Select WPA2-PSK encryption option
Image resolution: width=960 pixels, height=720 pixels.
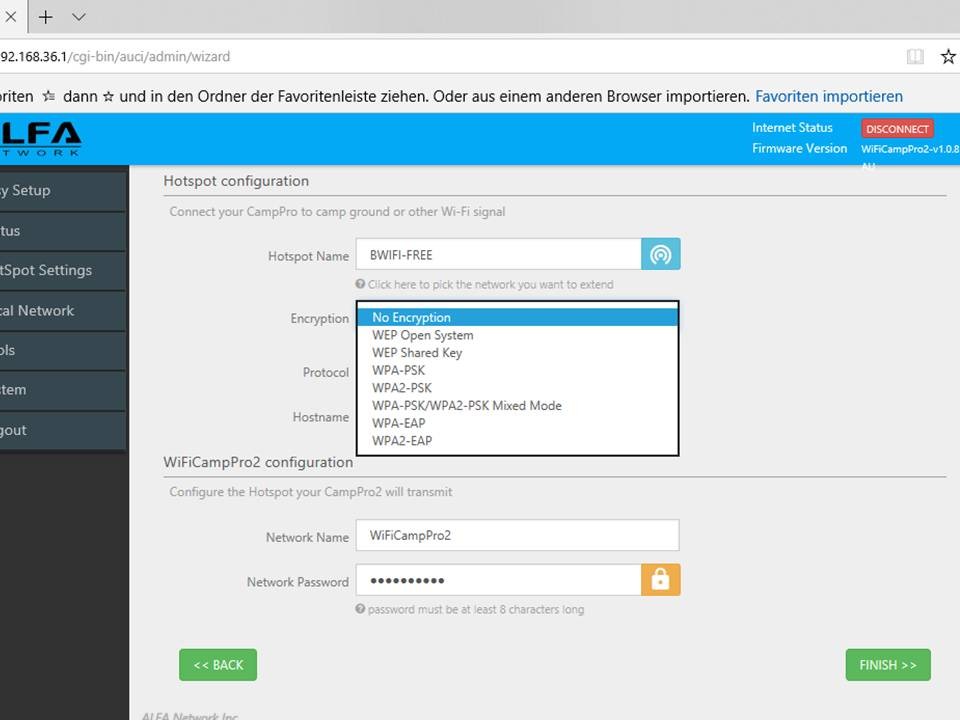(517, 388)
